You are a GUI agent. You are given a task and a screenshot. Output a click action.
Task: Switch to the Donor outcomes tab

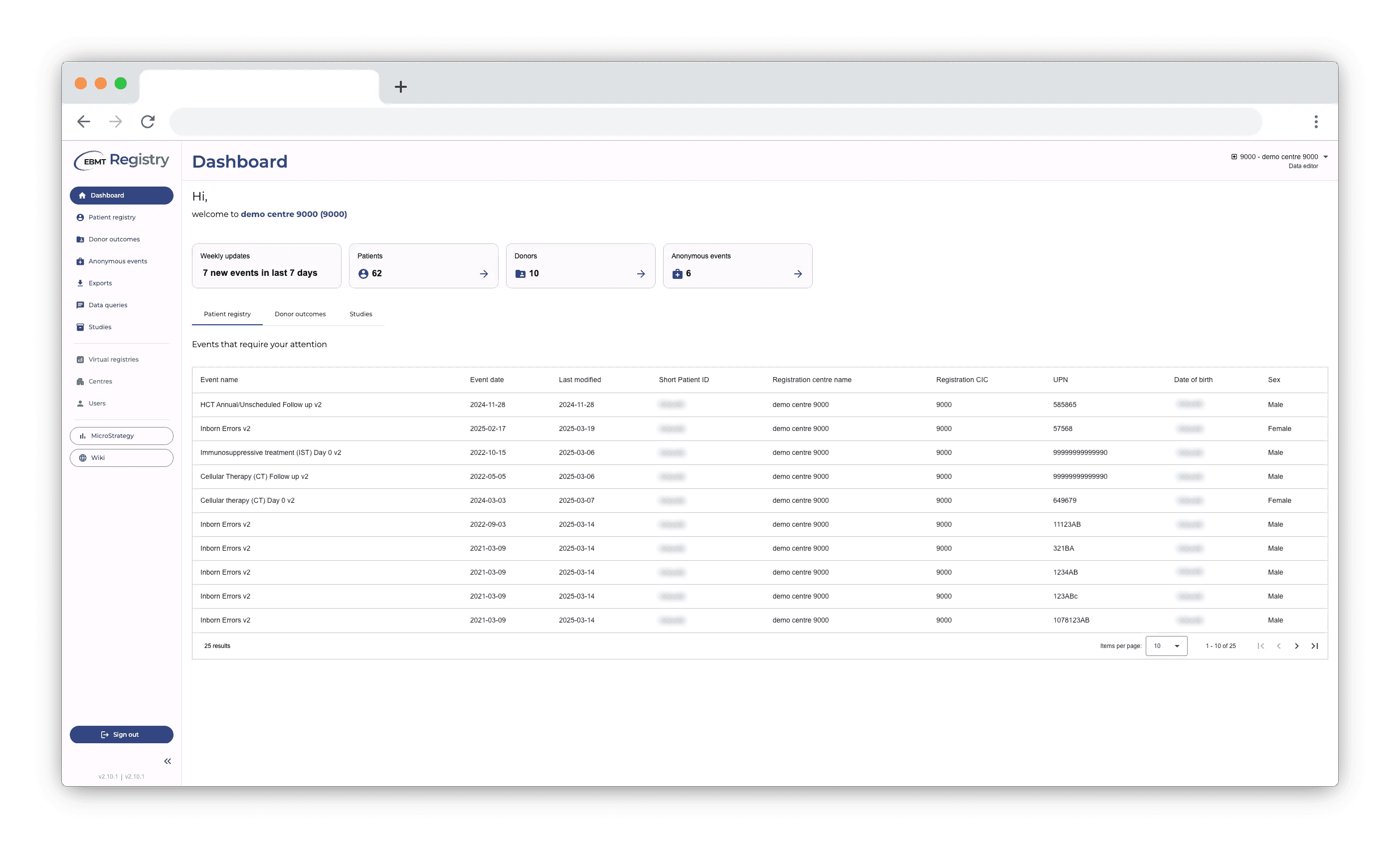(x=300, y=314)
